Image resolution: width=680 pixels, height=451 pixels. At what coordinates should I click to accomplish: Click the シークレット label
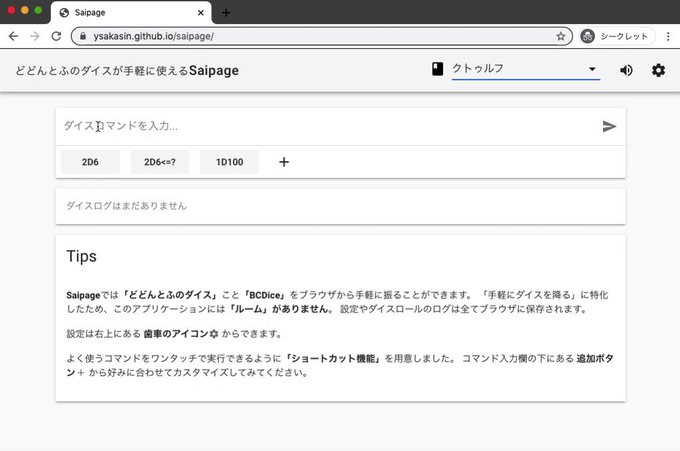pos(624,36)
